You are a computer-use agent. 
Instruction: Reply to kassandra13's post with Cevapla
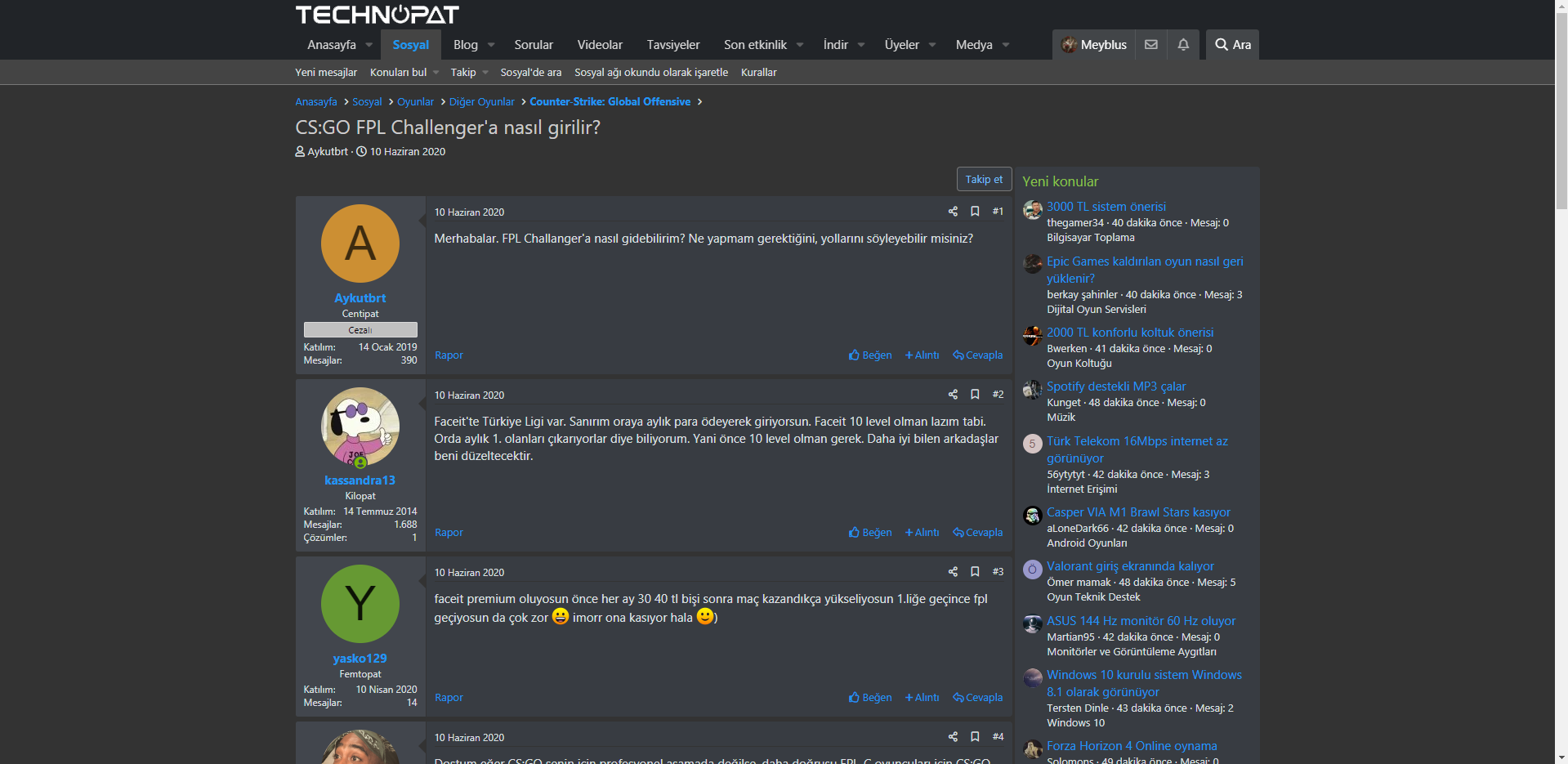click(x=977, y=533)
